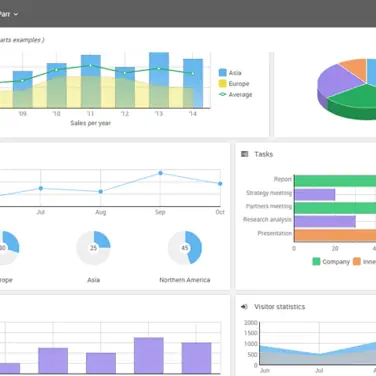The width and height of the screenshot is (376, 376).
Task: Click the Oct data point on line chart
Action: pyautogui.click(x=220, y=184)
